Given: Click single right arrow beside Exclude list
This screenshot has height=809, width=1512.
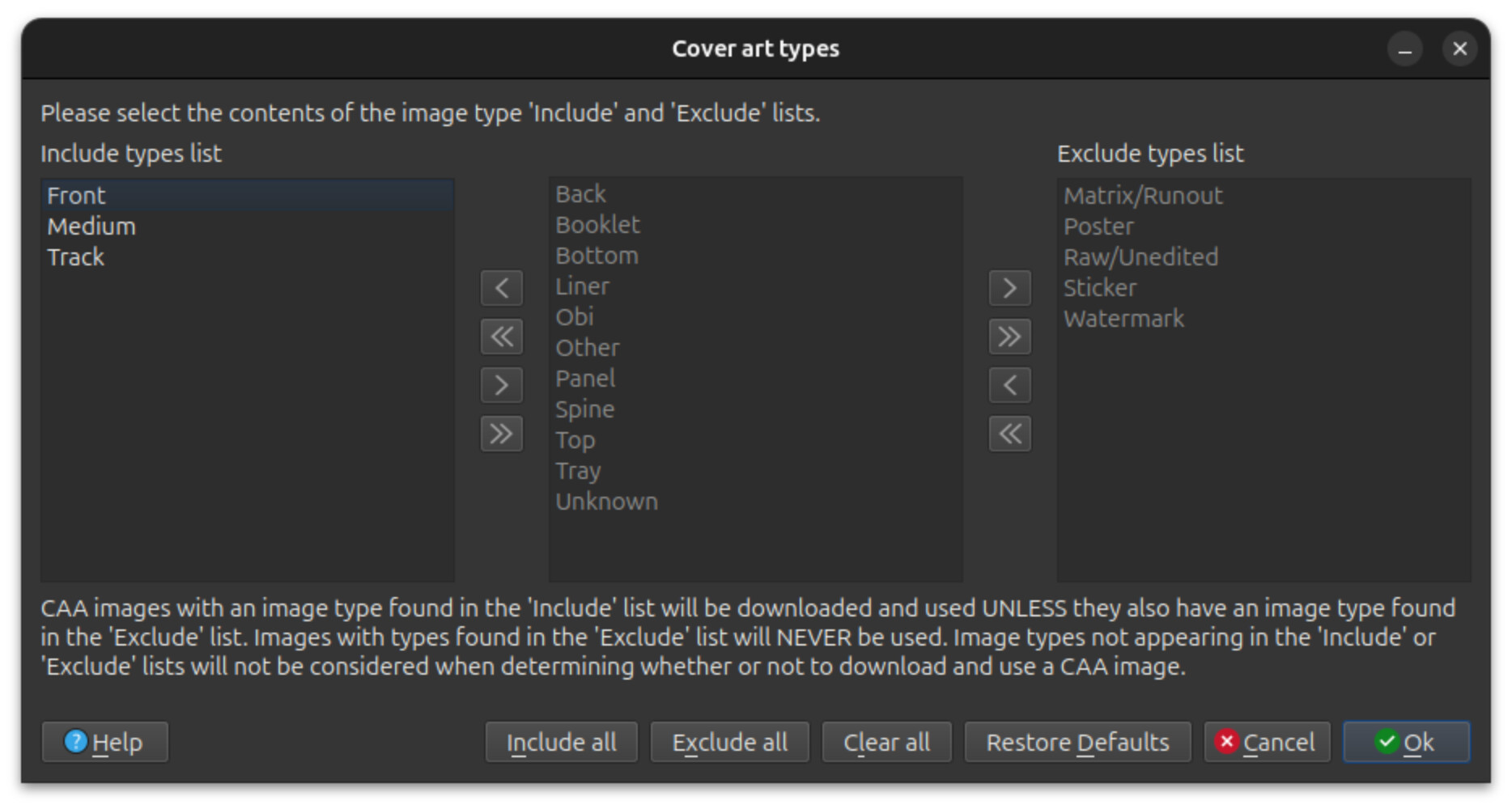Looking at the screenshot, I should pyautogui.click(x=1009, y=288).
